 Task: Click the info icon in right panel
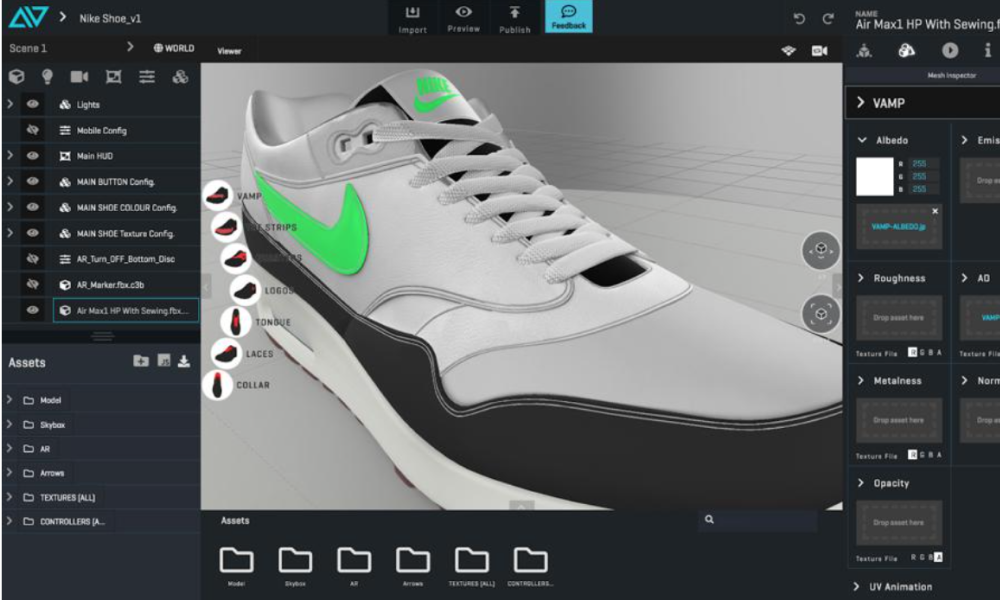click(987, 50)
